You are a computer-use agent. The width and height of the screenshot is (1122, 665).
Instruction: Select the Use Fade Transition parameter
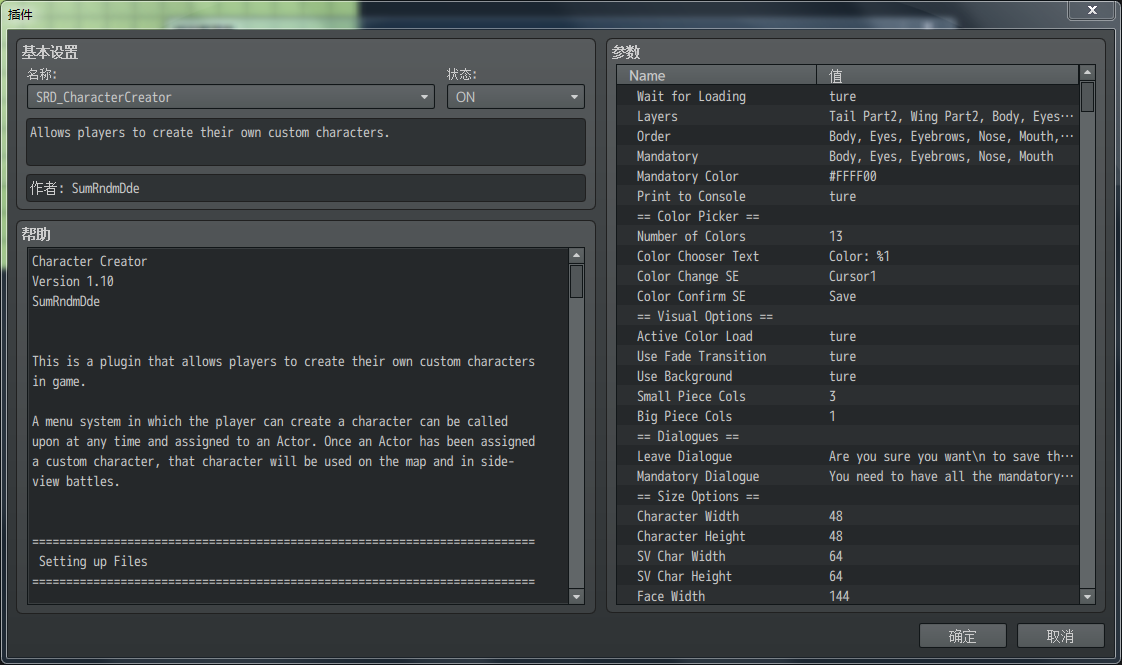point(848,356)
